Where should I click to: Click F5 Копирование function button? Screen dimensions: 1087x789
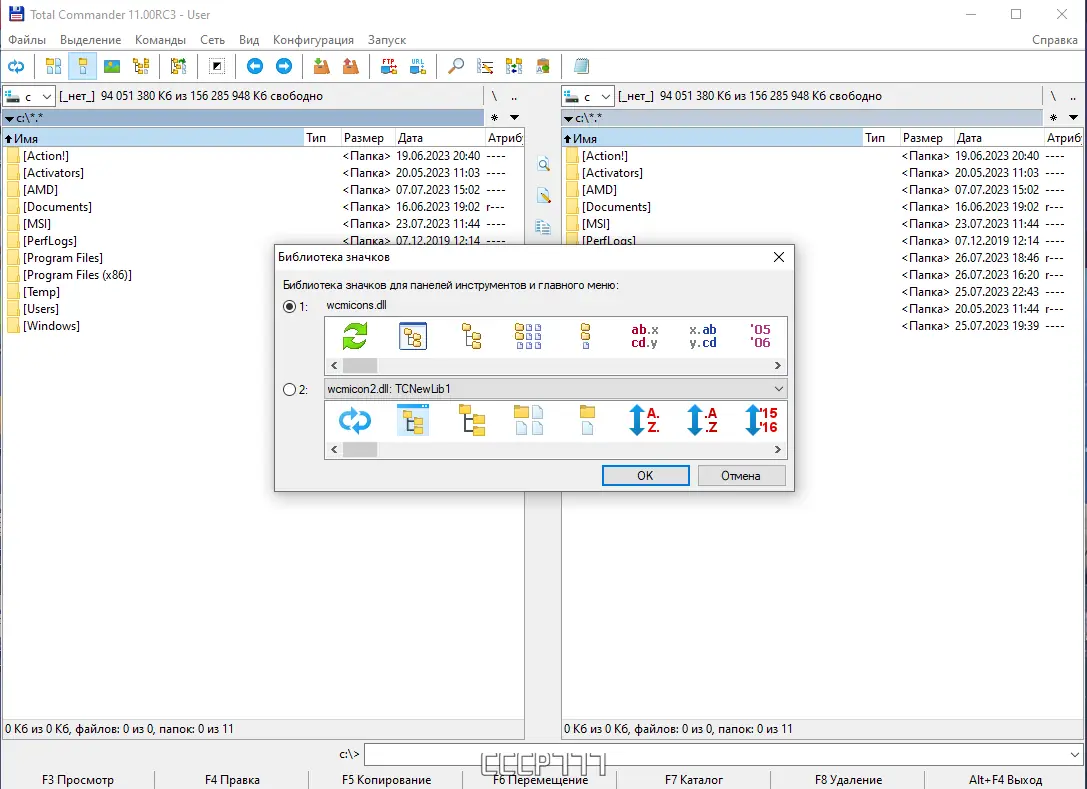386,780
